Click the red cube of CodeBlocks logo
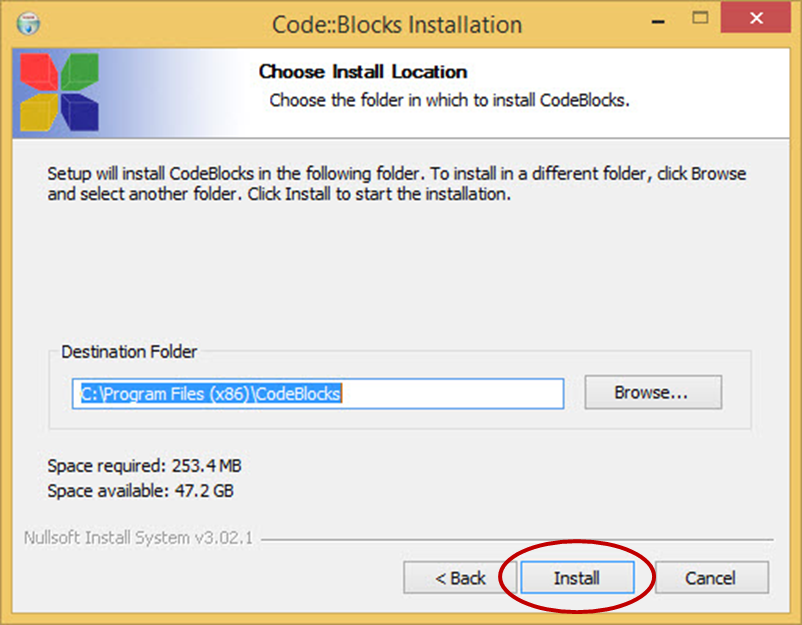Viewport: 802px width, 625px height. point(40,72)
